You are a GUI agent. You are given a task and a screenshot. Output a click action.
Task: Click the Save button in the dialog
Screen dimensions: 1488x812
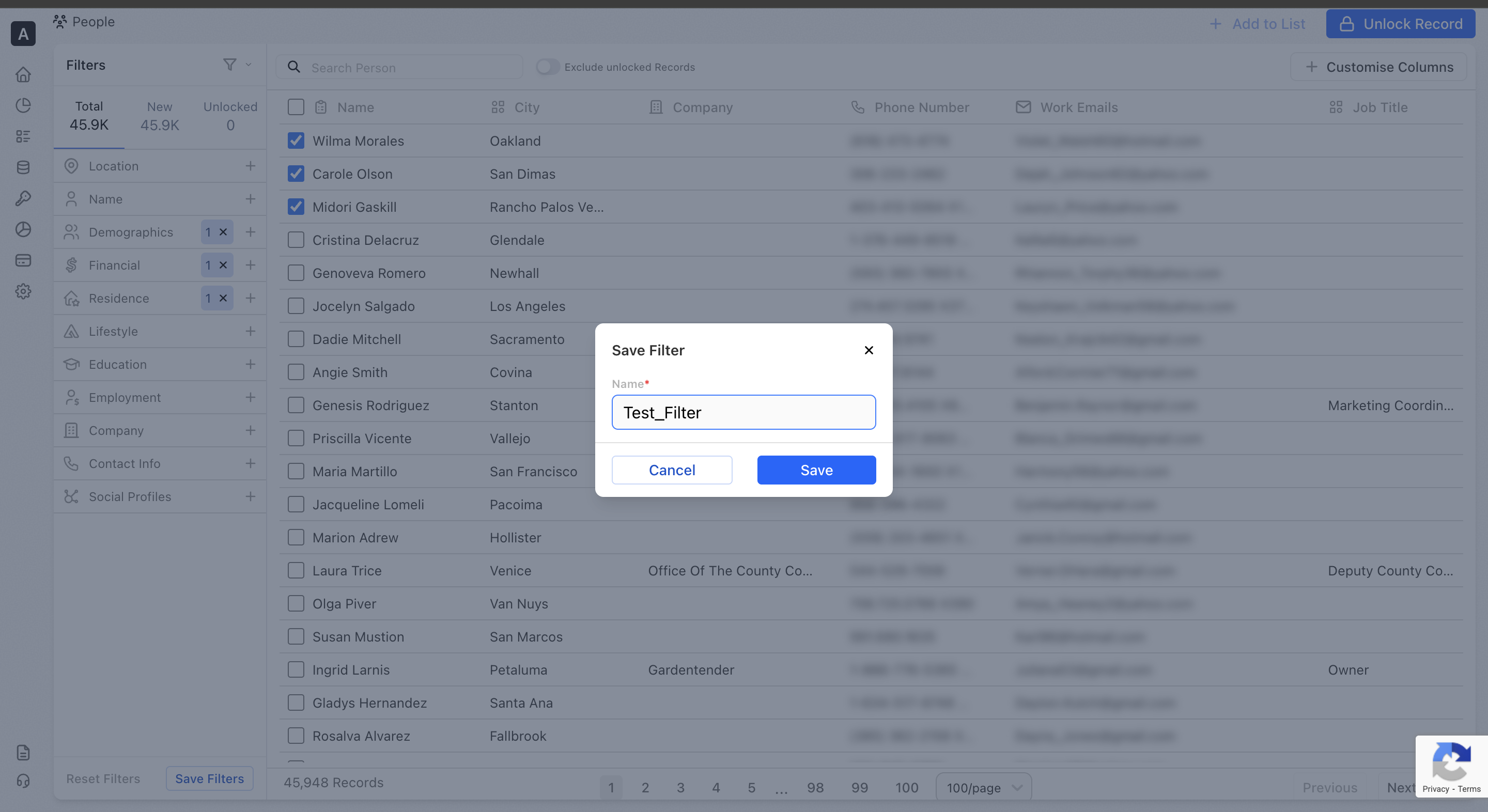[816, 470]
